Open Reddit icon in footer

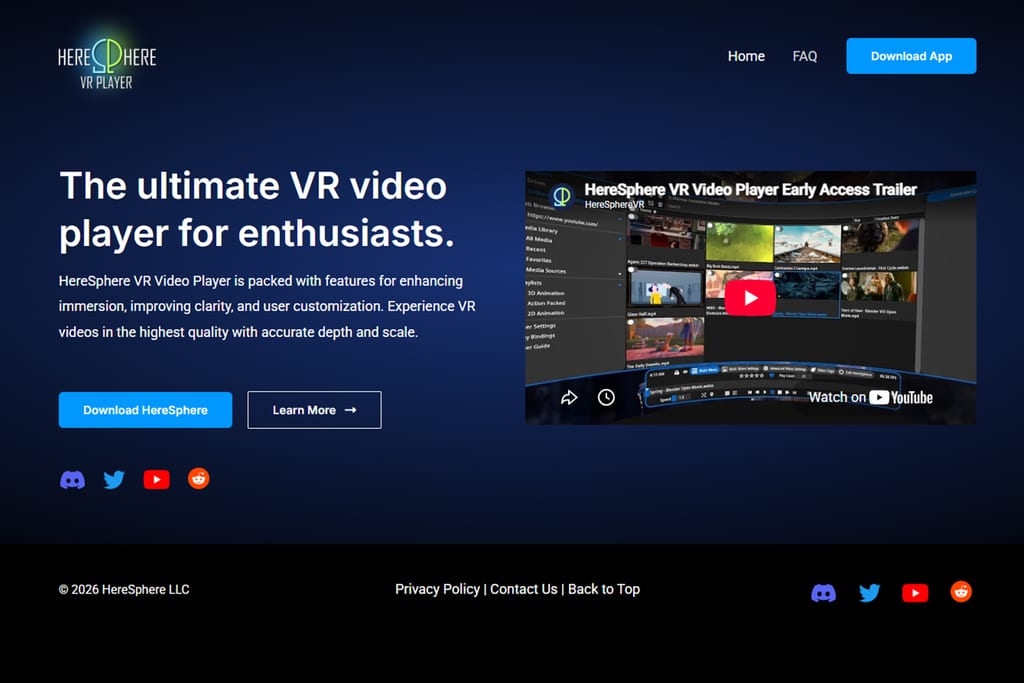coord(961,592)
